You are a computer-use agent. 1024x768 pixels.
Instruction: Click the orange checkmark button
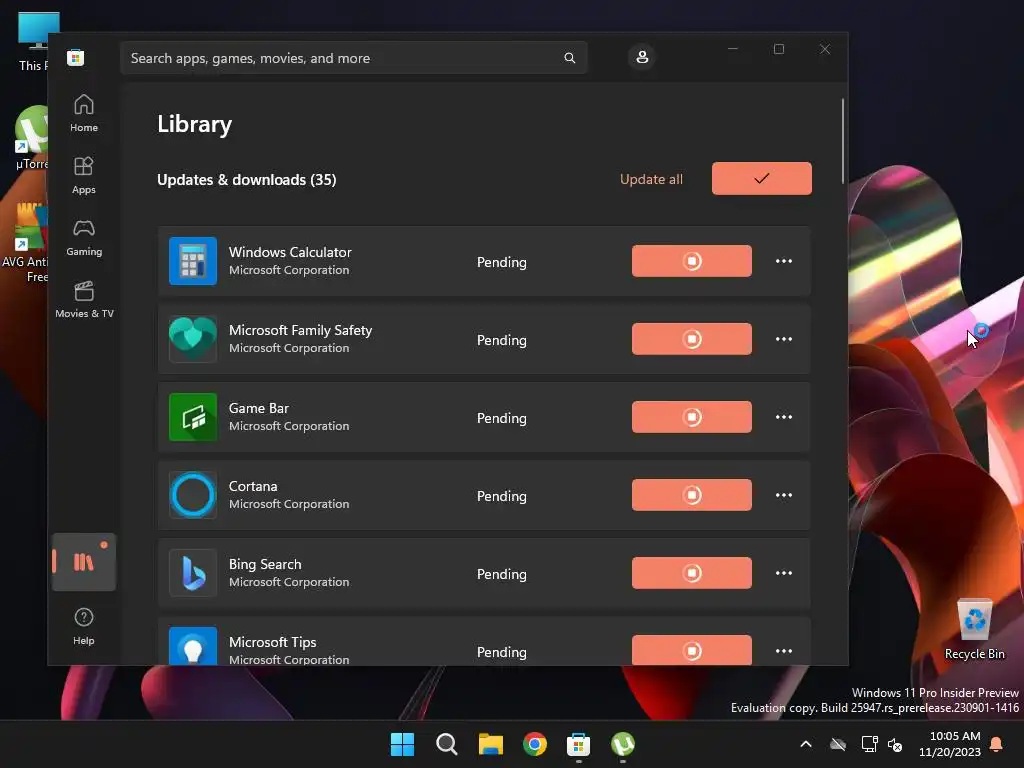[761, 178]
